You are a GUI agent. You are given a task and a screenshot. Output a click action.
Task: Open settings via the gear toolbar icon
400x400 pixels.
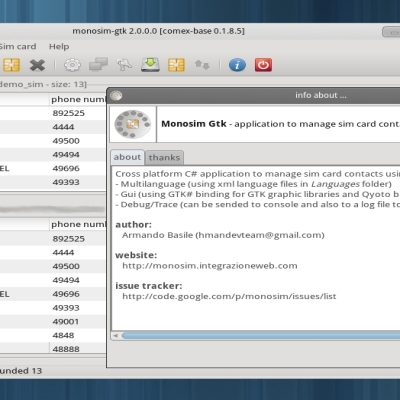(x=72, y=65)
